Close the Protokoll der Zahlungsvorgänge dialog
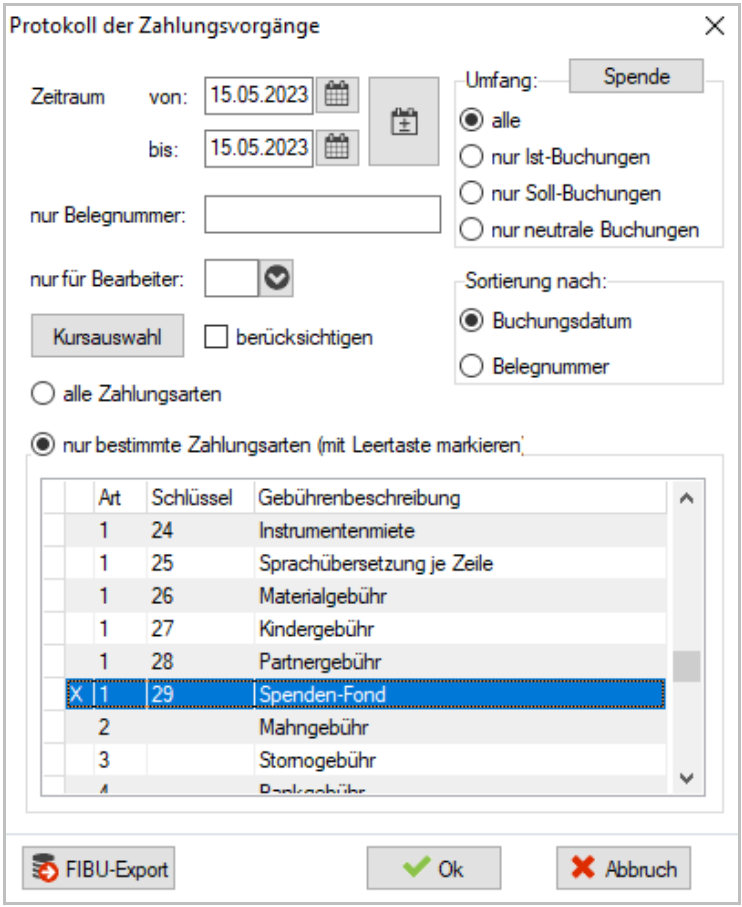This screenshot has height=907, width=742. click(715, 25)
